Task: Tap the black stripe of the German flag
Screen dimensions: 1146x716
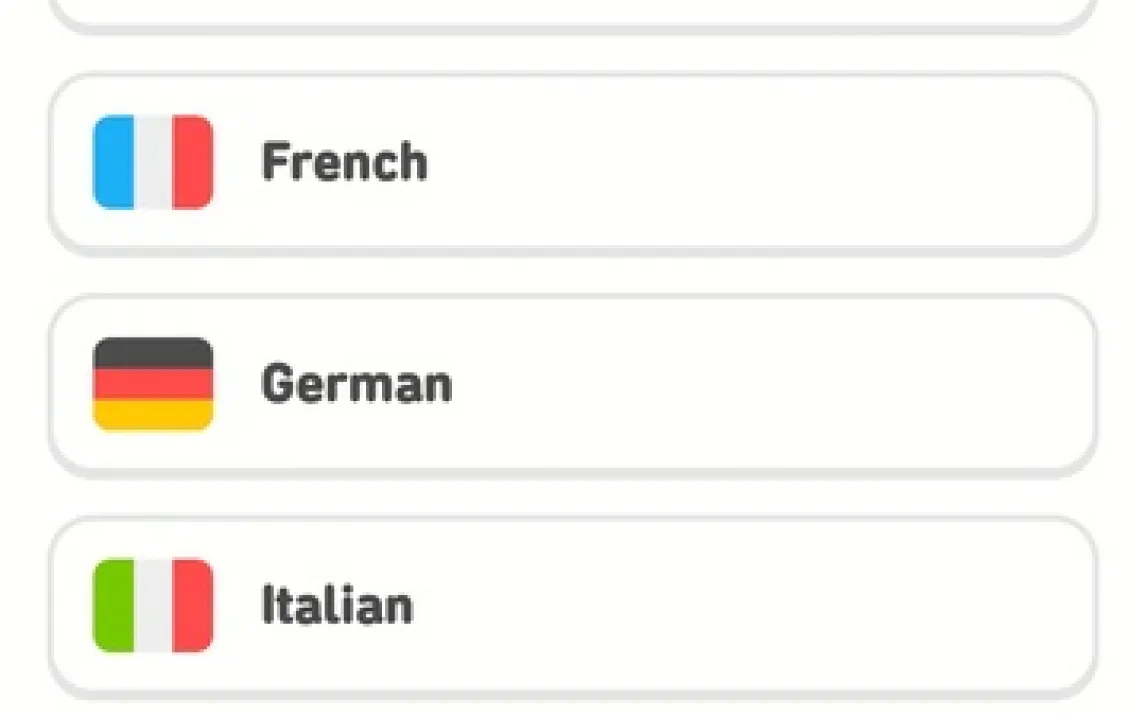Action: tap(153, 353)
